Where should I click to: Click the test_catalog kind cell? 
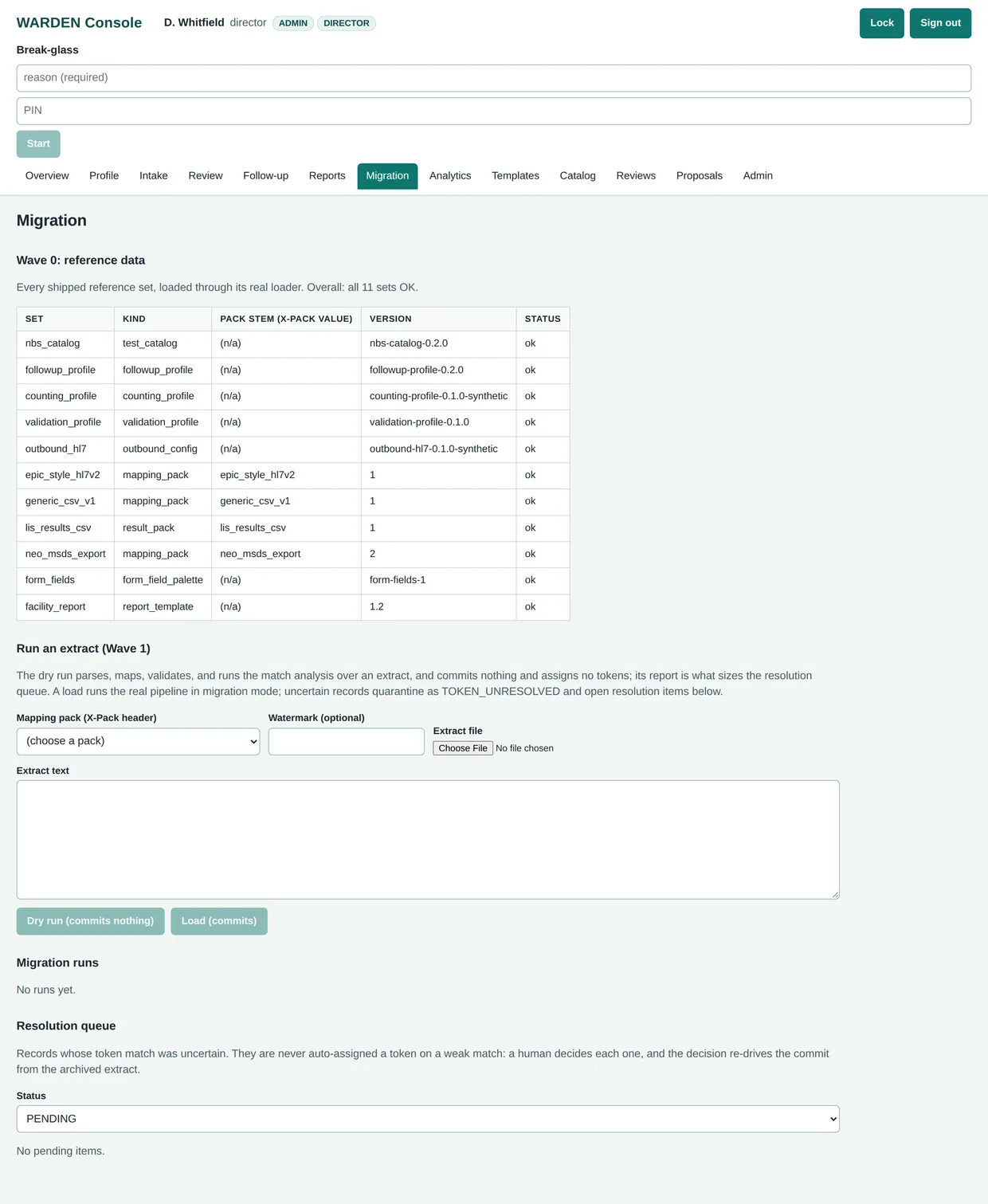coord(163,343)
